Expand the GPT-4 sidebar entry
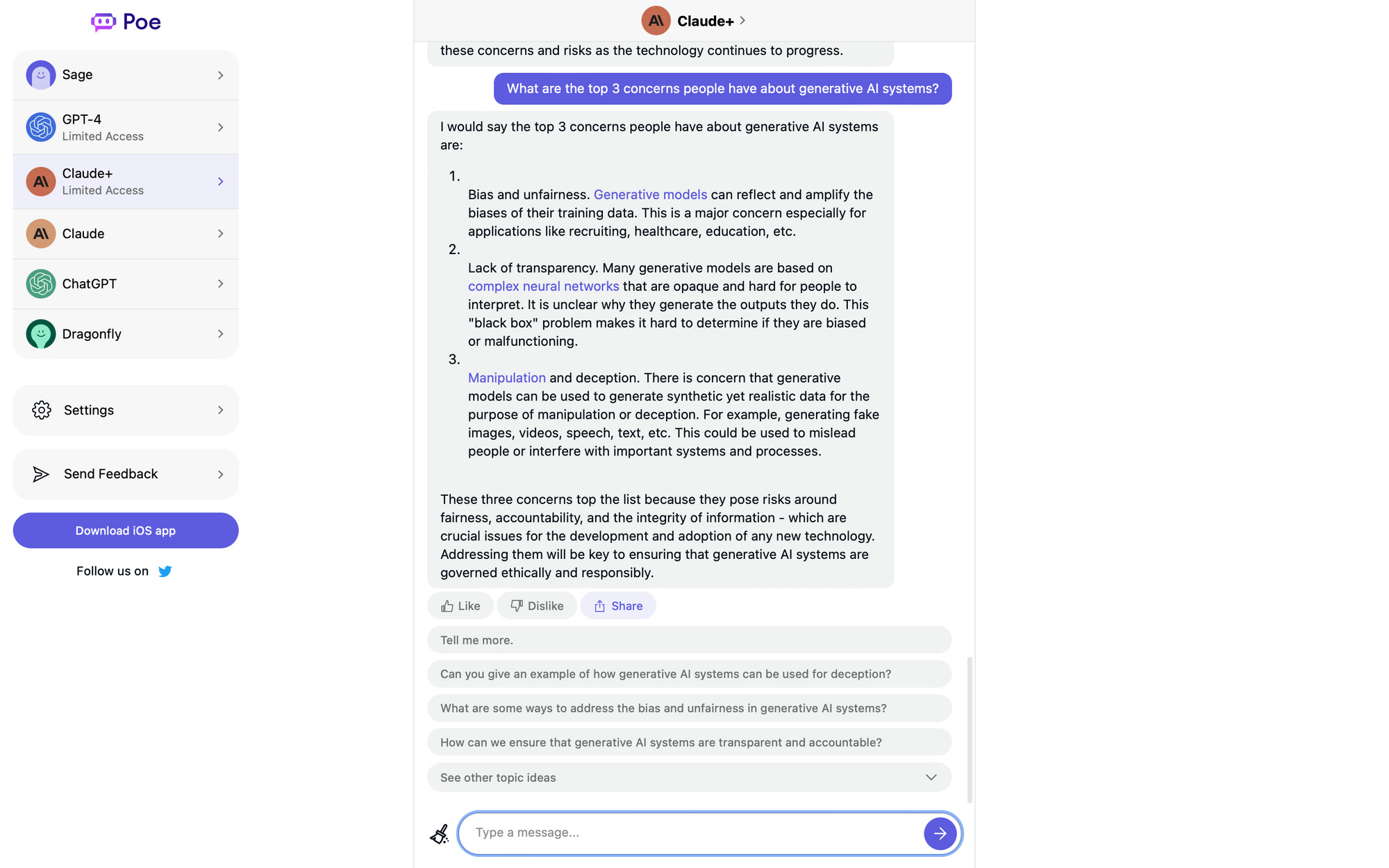The image size is (1389, 868). (x=219, y=127)
